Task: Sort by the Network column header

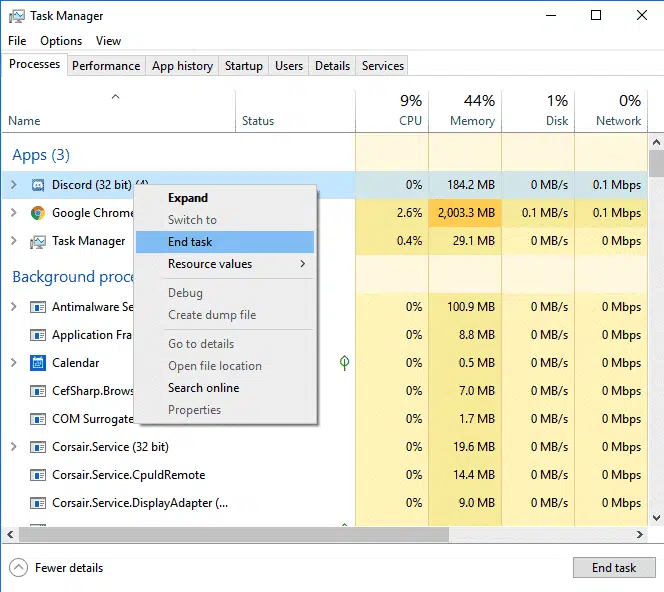Action: coord(611,111)
